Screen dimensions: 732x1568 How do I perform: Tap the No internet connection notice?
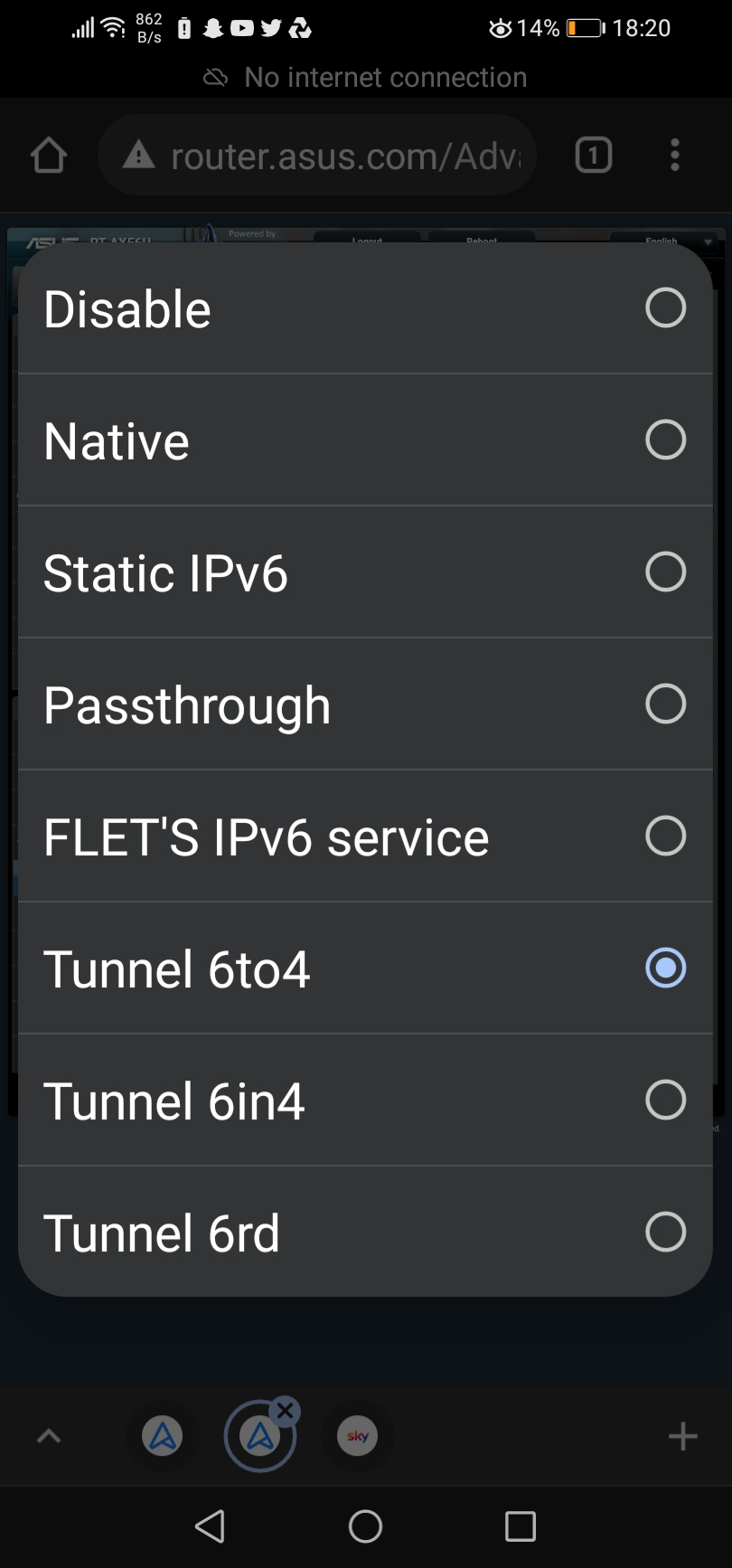pos(365,77)
